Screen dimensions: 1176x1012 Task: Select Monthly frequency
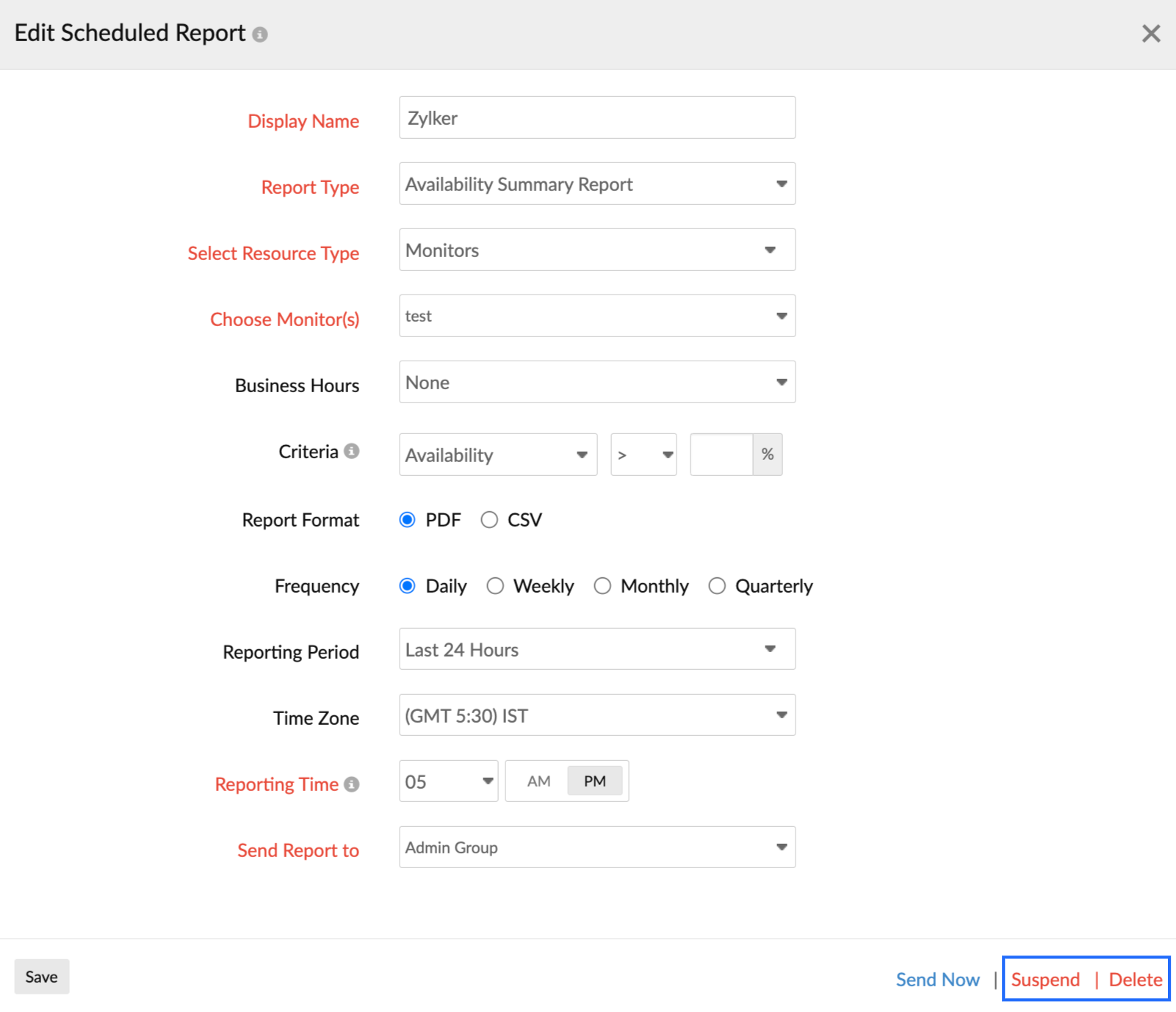(603, 585)
